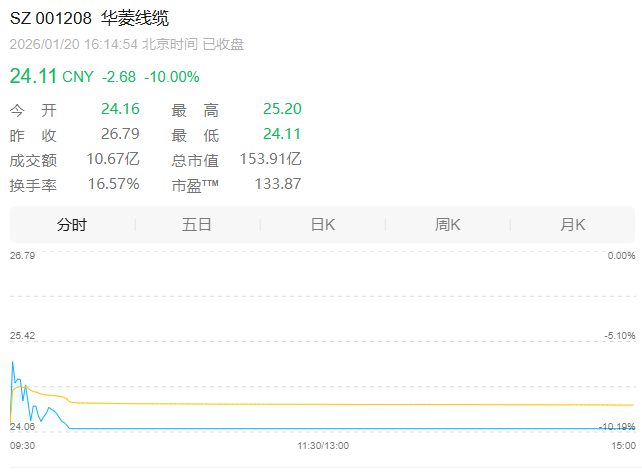This screenshot has width=642, height=473.
Task: Click the 今开 value 24.16
Action: (120, 109)
